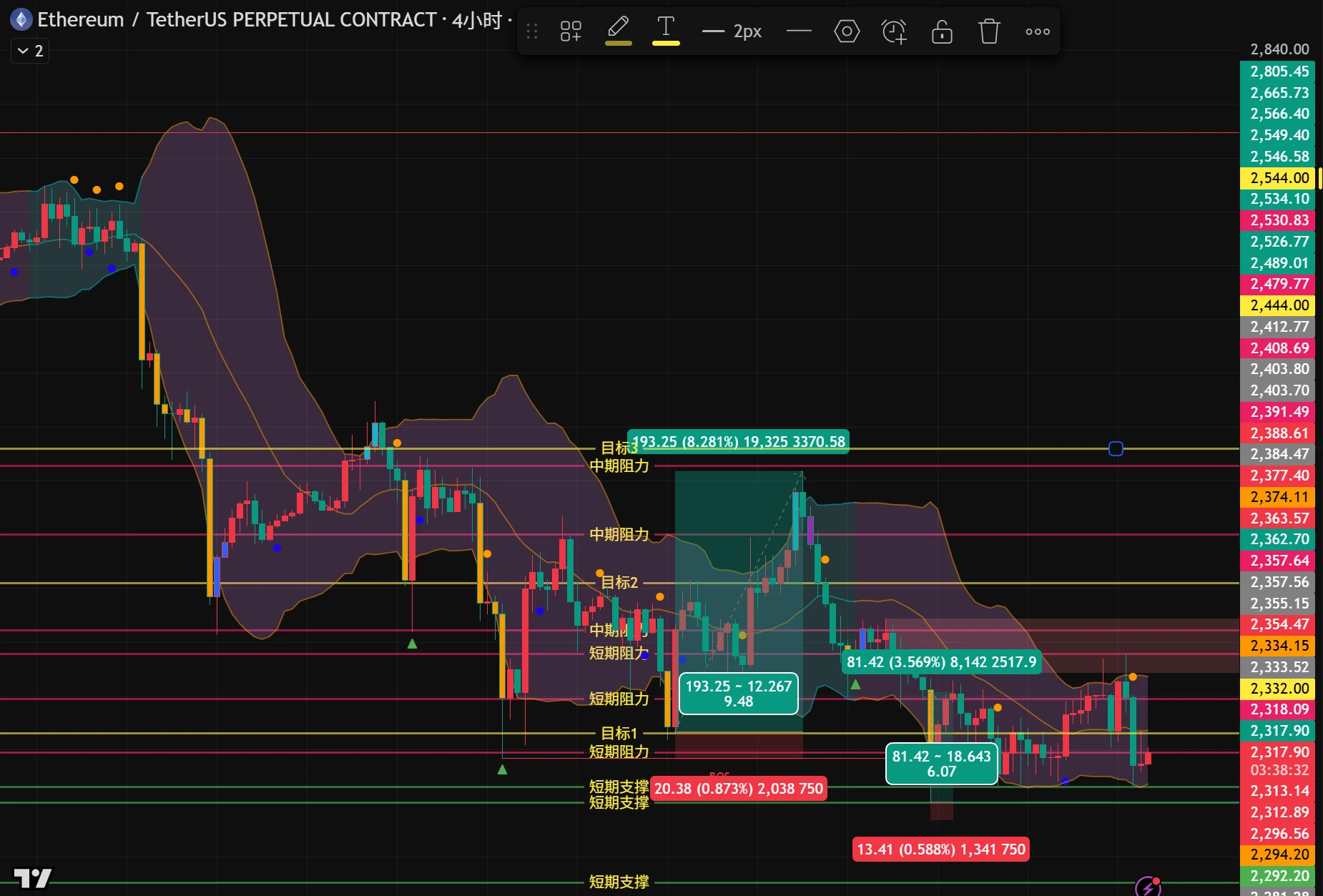Click the blue square handle on the 目标3 line
Image resolution: width=1323 pixels, height=896 pixels.
click(x=1116, y=448)
